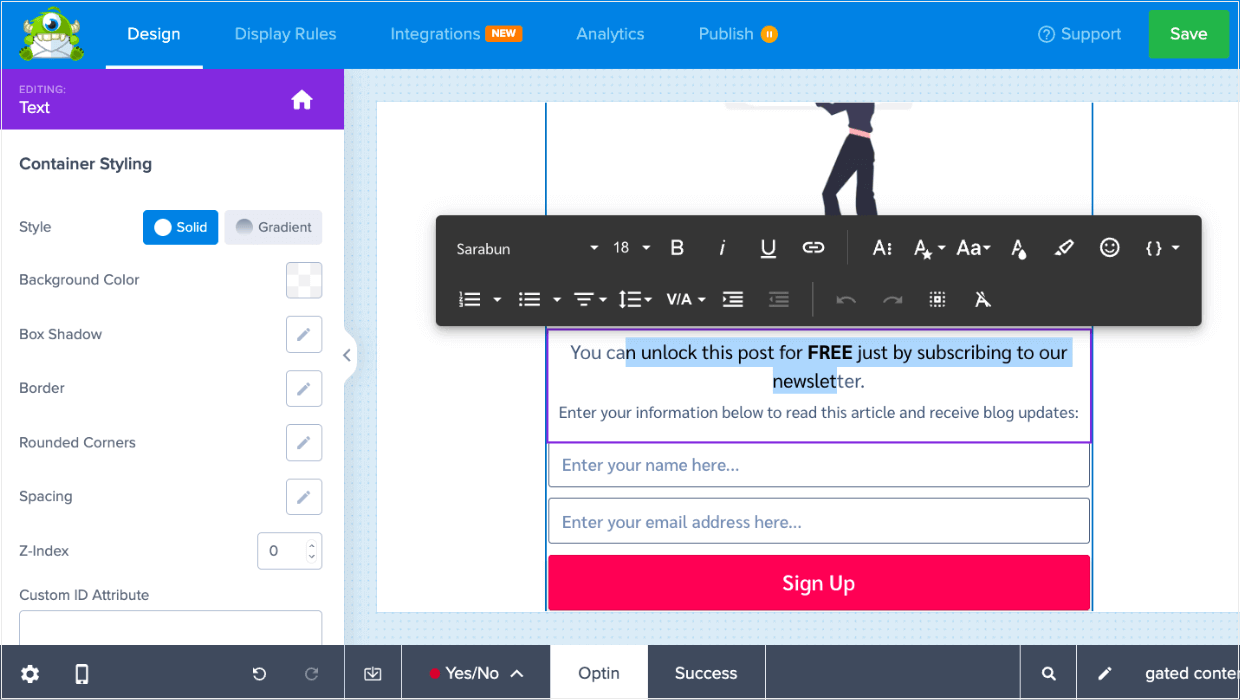The height and width of the screenshot is (700, 1240).
Task: Switch container style to Gradient
Action: coord(273,227)
